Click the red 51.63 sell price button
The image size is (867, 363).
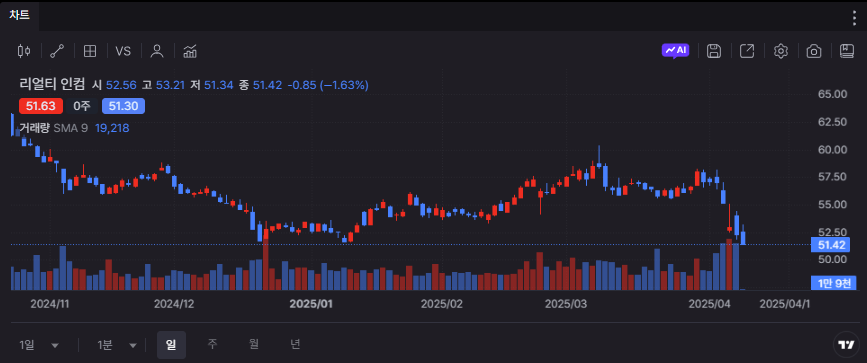coord(41,106)
